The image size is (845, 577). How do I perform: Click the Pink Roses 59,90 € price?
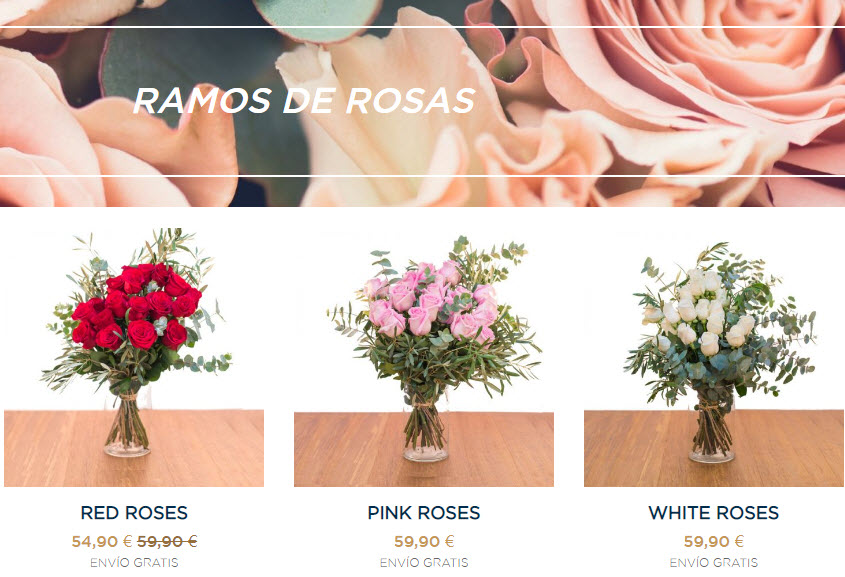coord(424,541)
